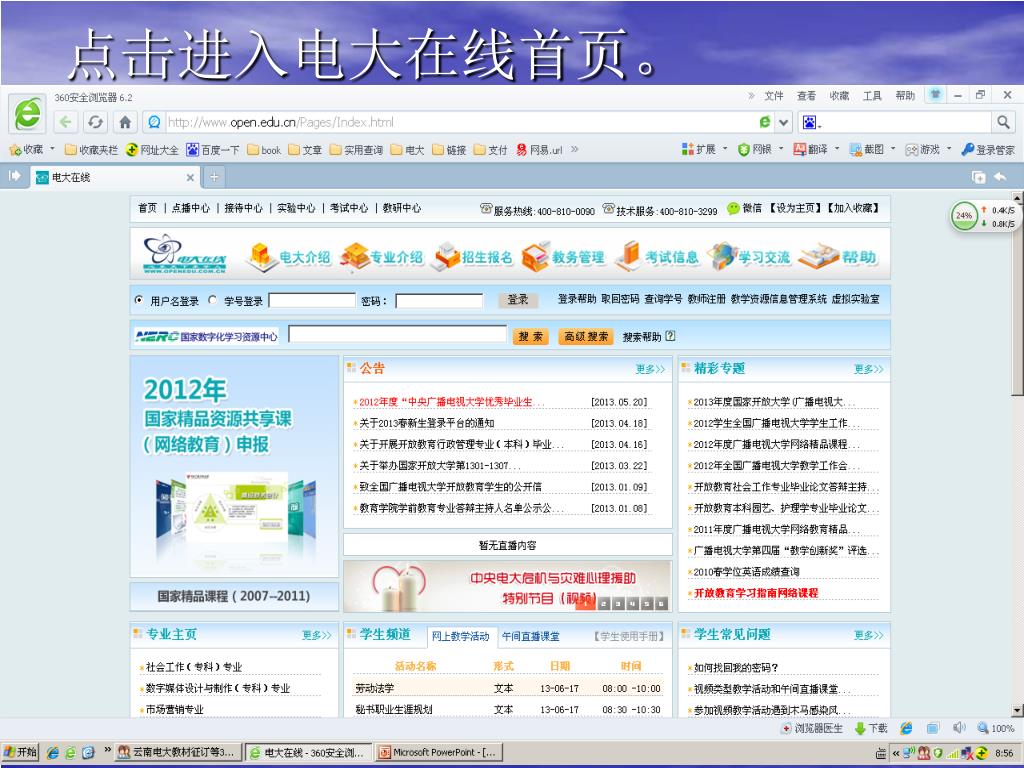Expand the 扩展 dropdown arrow
1024x768 pixels.
tap(725, 149)
